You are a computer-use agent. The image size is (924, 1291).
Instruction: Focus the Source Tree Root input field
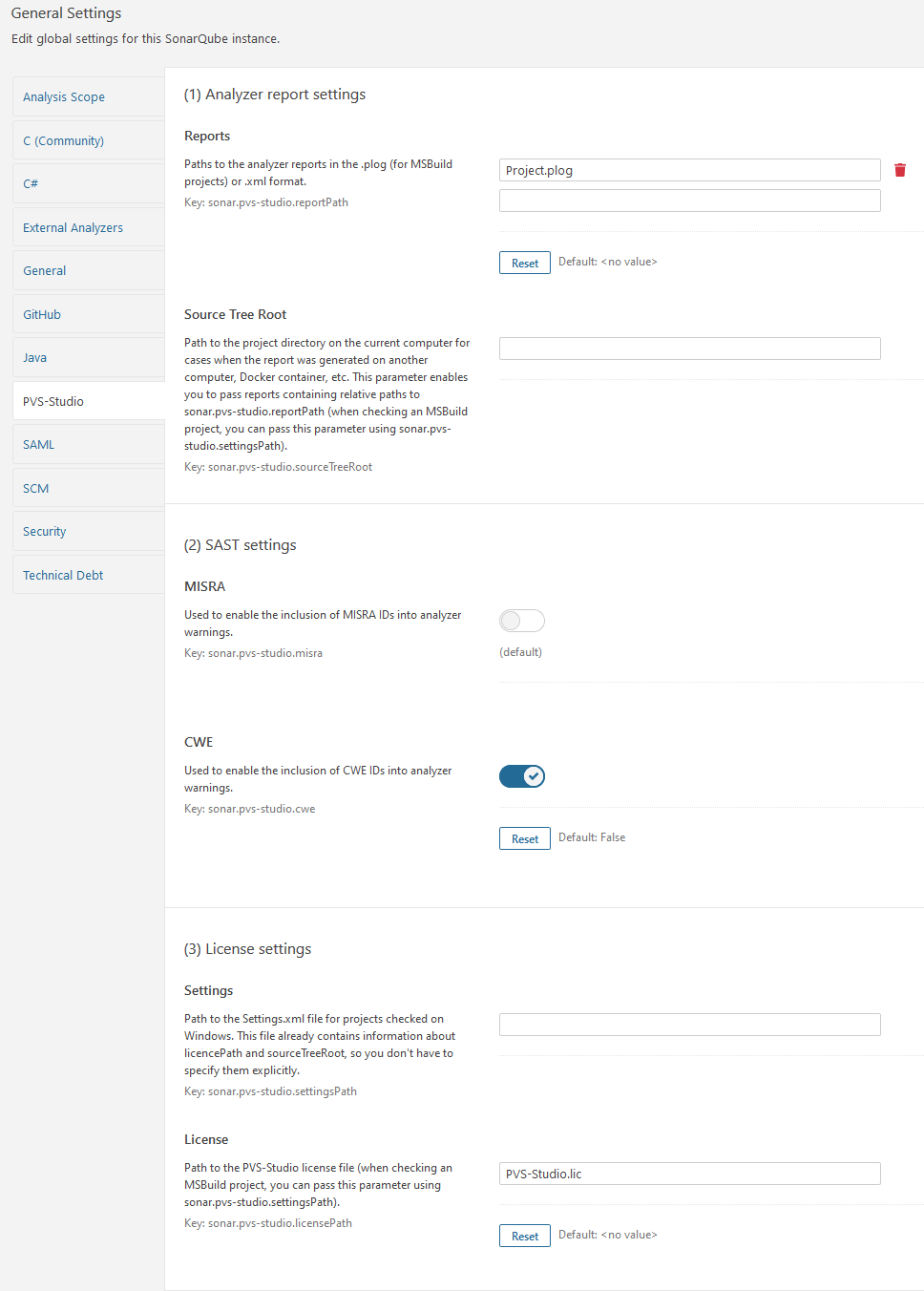coord(690,349)
